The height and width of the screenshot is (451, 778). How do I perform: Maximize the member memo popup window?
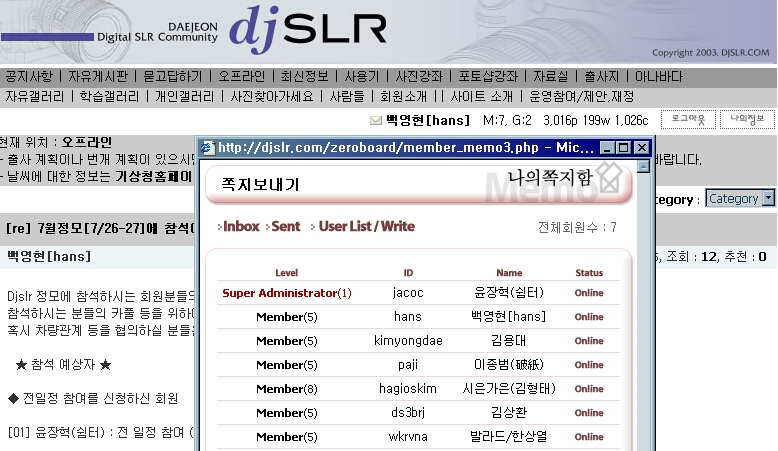tap(622, 148)
